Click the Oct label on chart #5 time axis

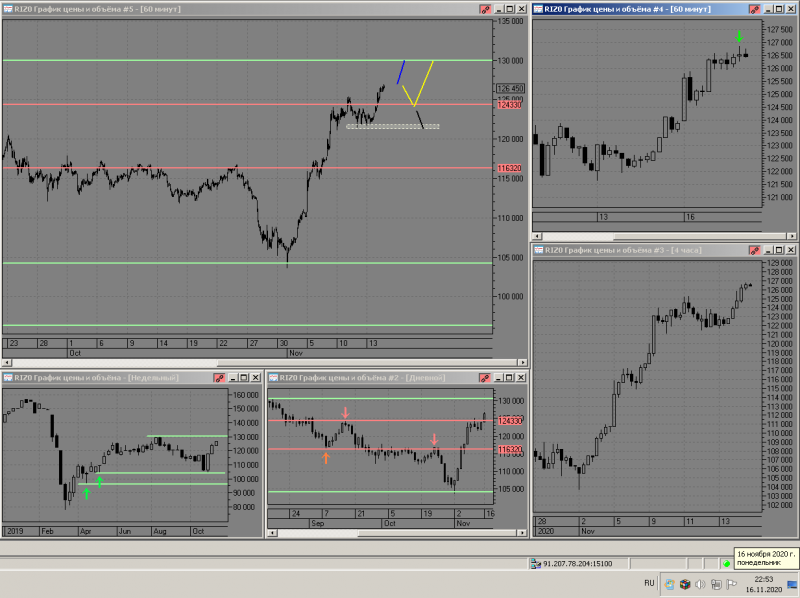tap(75, 353)
